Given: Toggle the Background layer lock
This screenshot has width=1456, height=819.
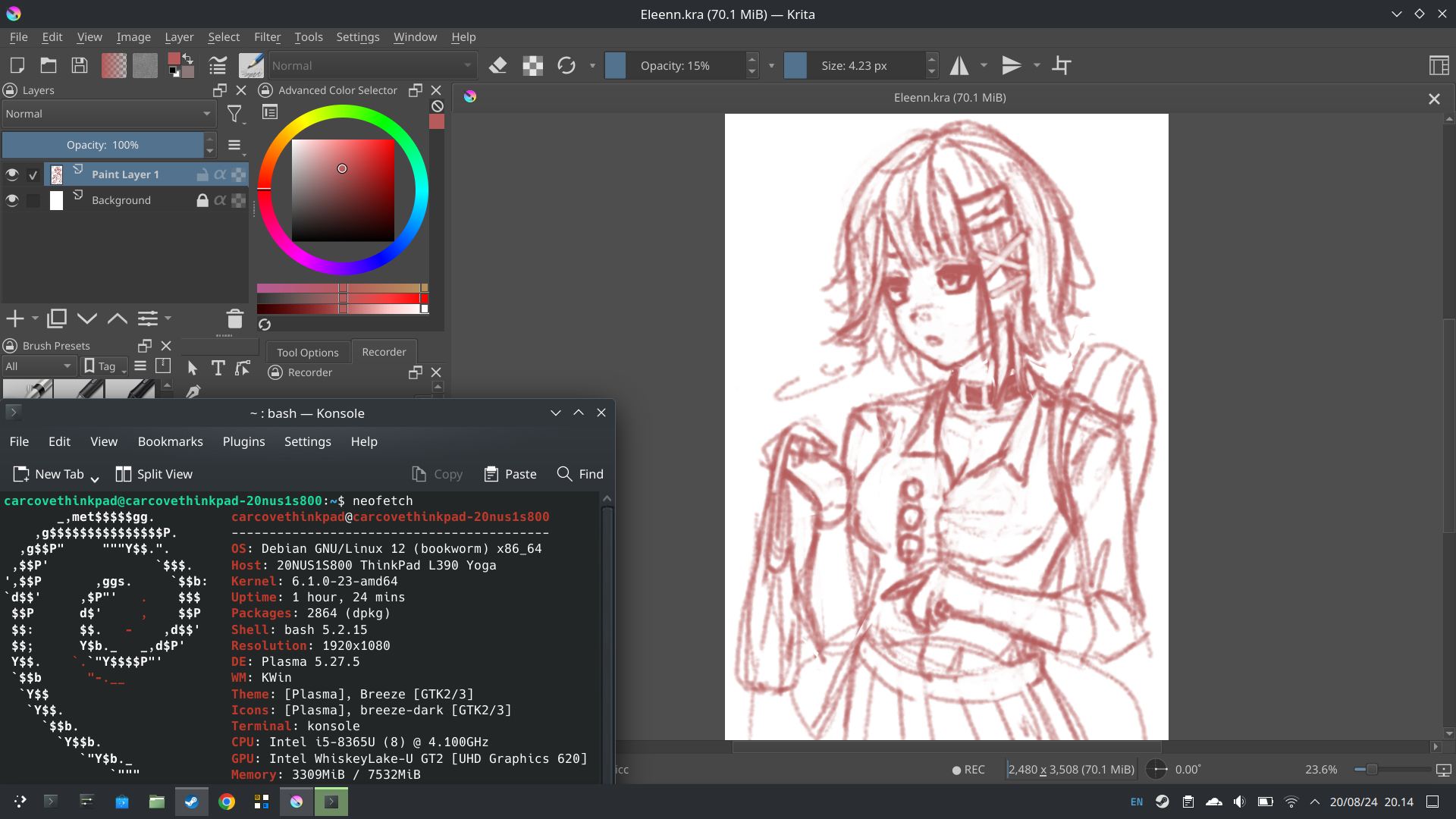Looking at the screenshot, I should click(202, 200).
